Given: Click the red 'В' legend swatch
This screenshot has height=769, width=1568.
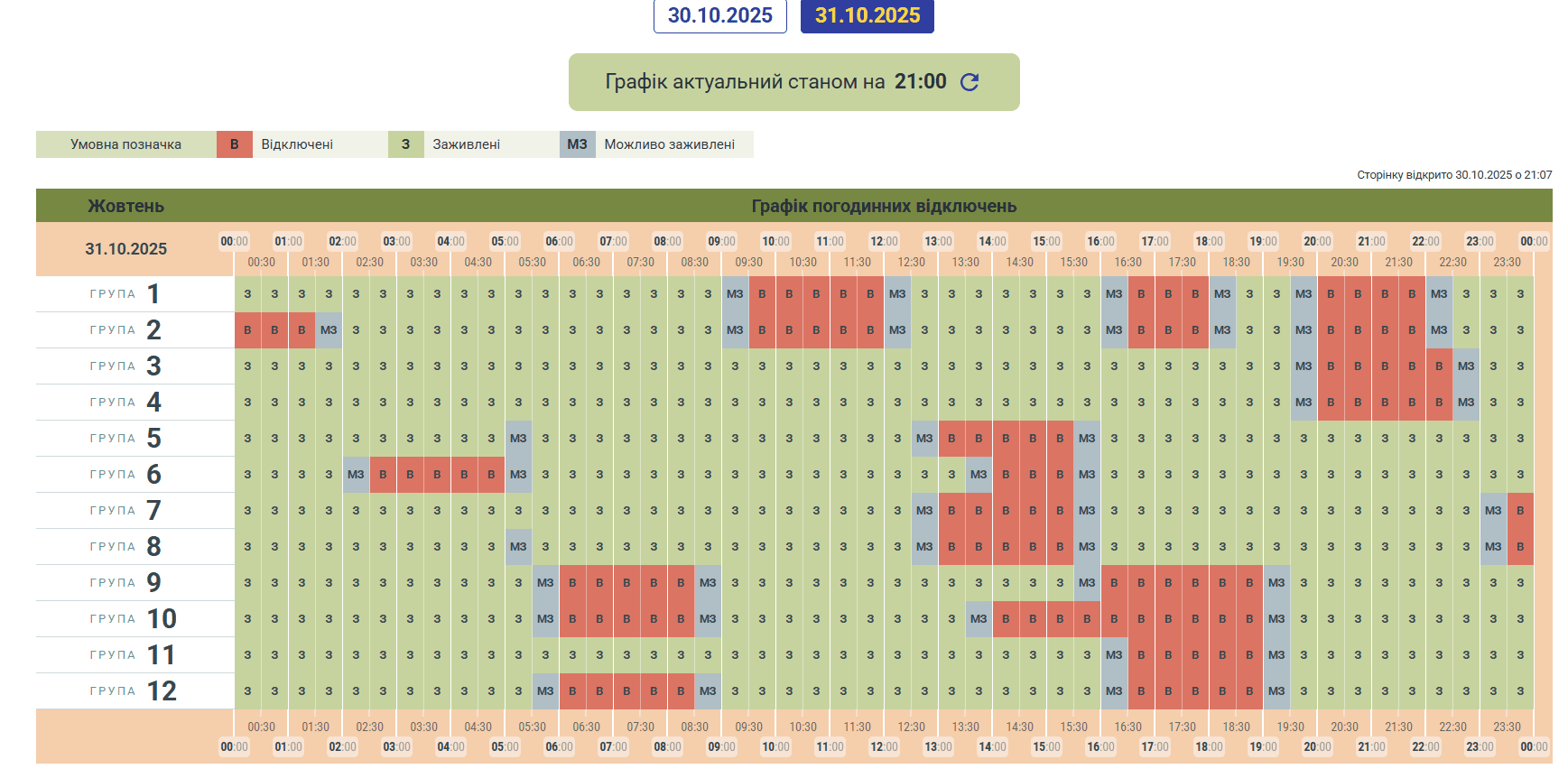Looking at the screenshot, I should pyautogui.click(x=234, y=144).
